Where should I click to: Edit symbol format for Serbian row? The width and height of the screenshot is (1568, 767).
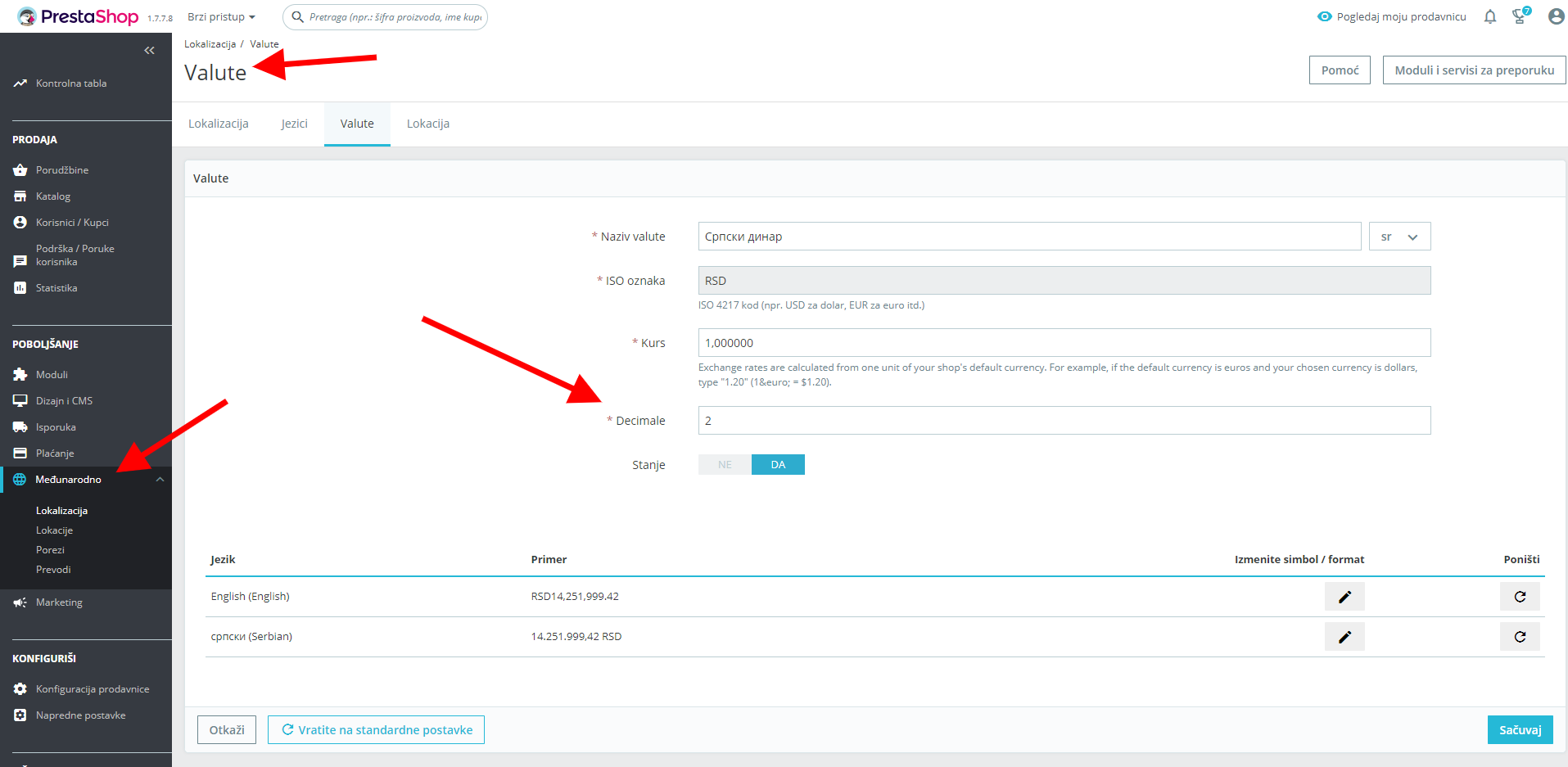tap(1344, 637)
